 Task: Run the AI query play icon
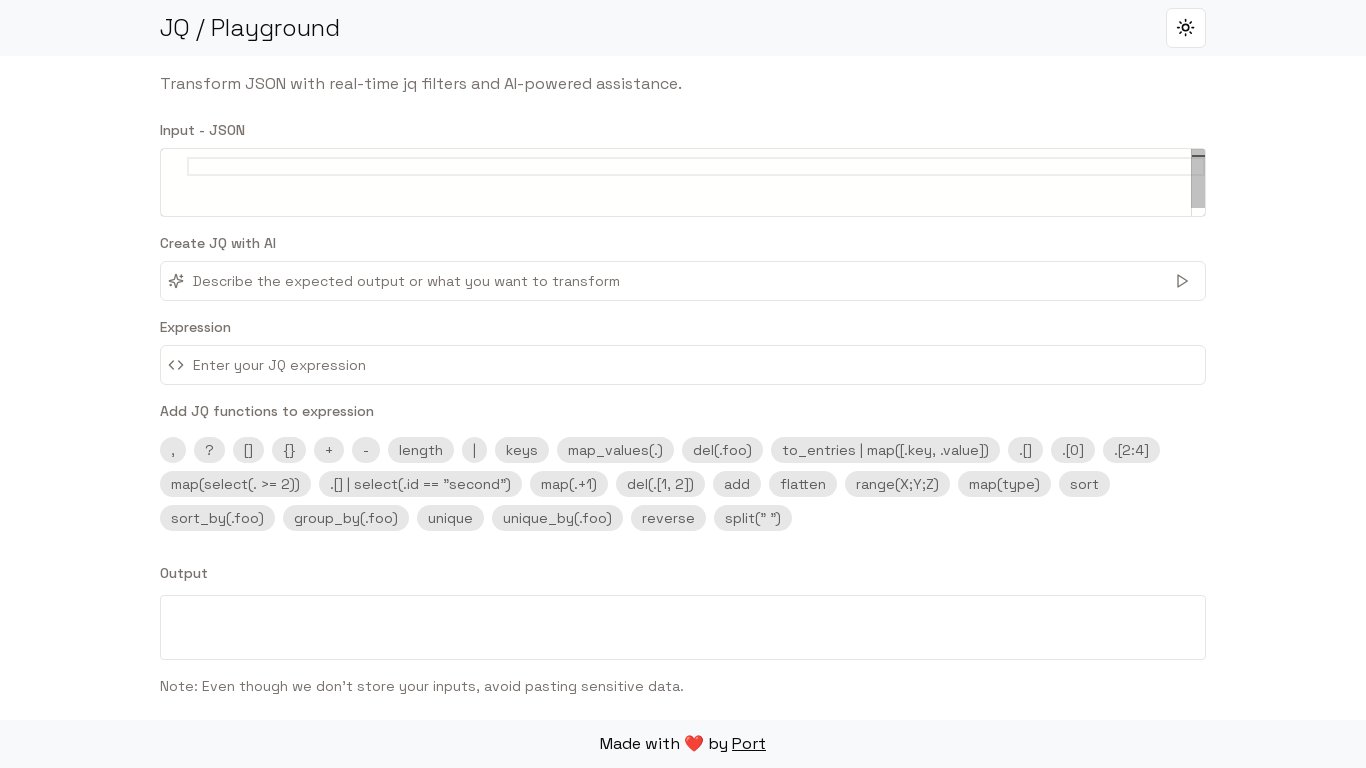coord(1182,281)
